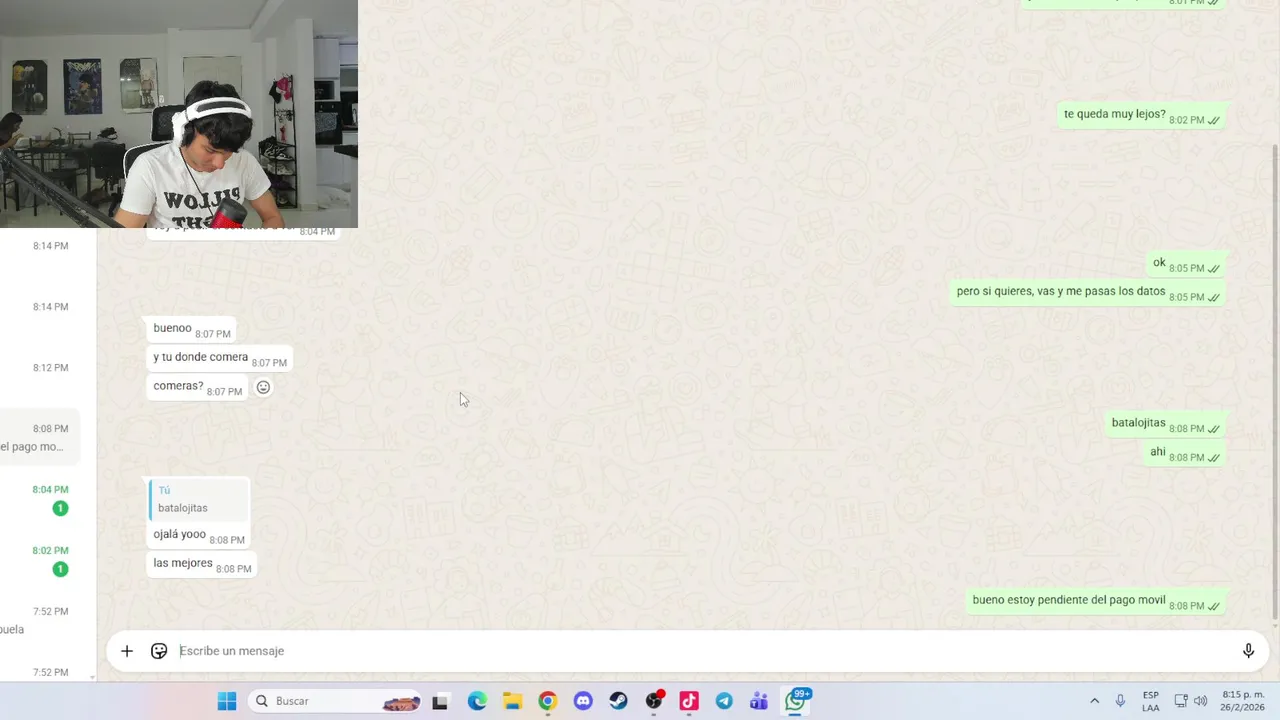Click the chat area vertical scrollbar
The height and width of the screenshot is (720, 1280).
pyautogui.click(x=1275, y=380)
